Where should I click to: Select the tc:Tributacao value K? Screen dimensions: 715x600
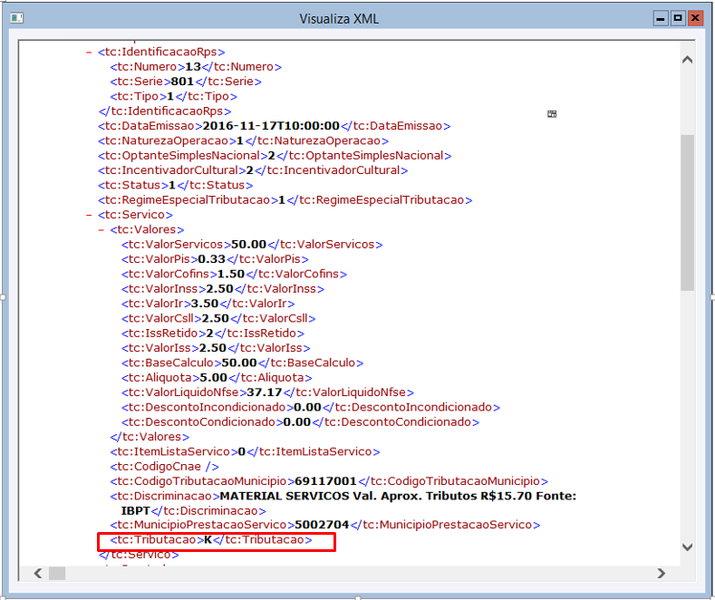[x=208, y=540]
